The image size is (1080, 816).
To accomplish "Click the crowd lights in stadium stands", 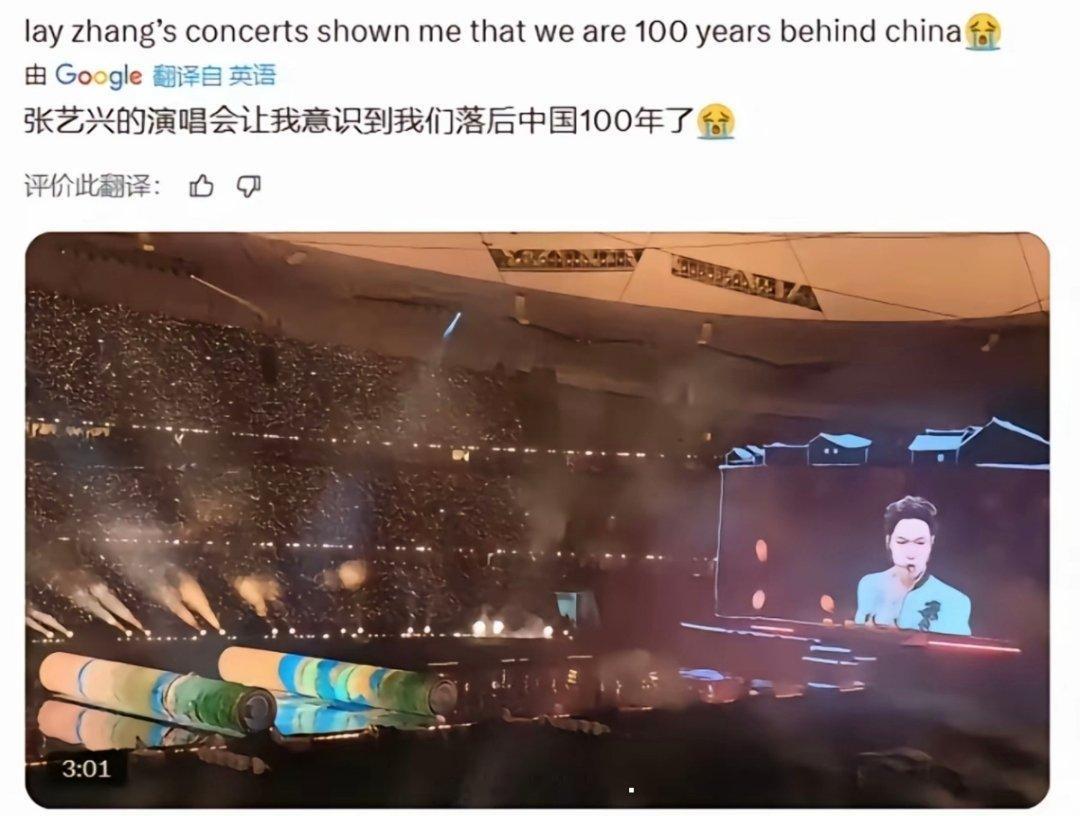I will tap(276, 441).
